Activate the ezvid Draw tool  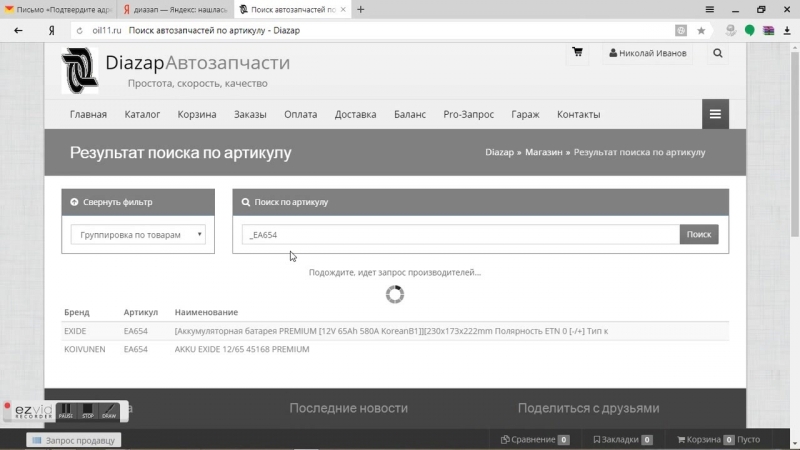click(x=109, y=411)
